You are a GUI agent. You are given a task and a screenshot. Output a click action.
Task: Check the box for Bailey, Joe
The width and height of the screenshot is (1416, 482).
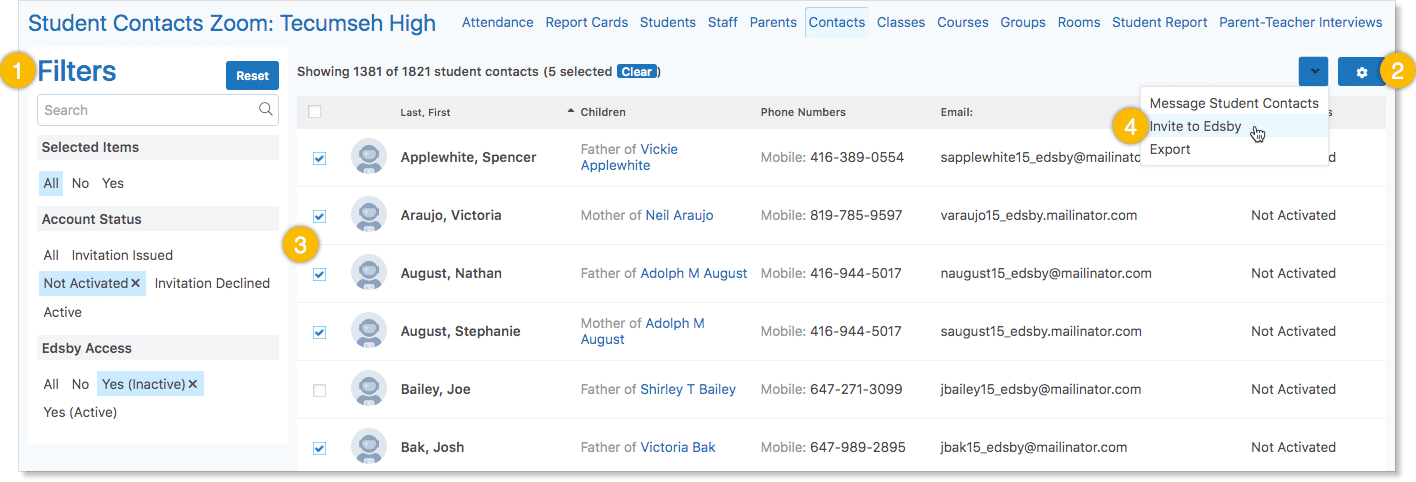point(319,390)
